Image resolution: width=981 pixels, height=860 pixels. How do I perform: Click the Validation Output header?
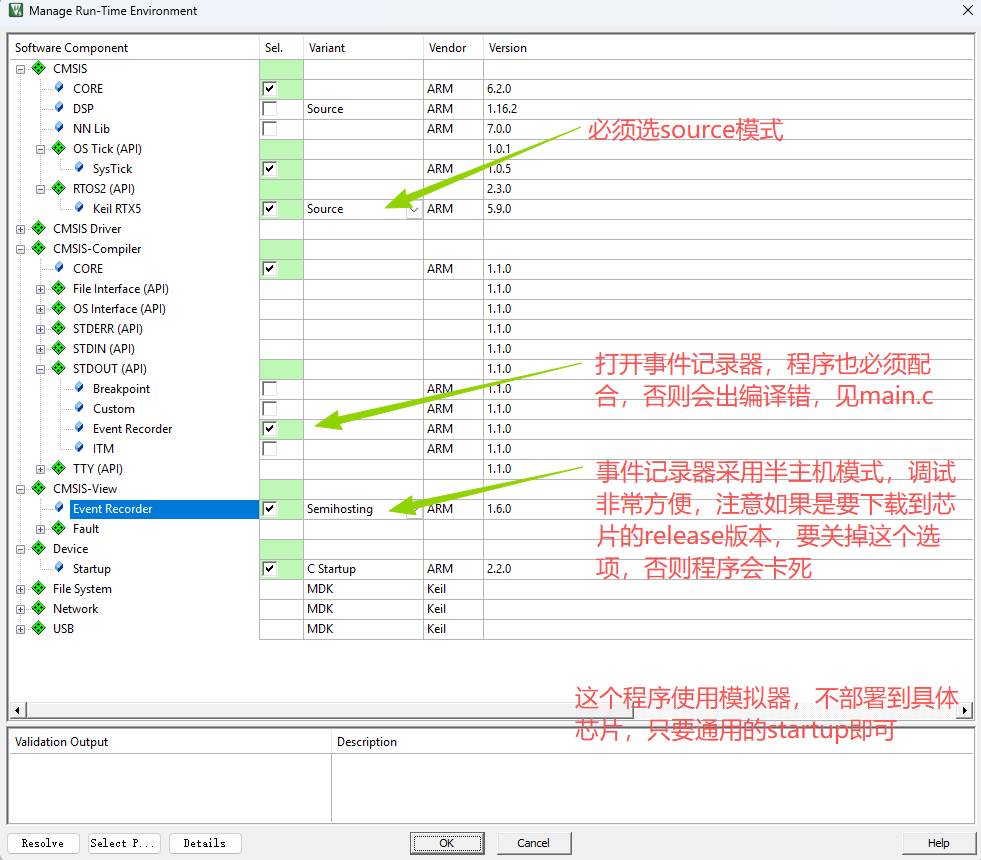pyautogui.click(x=170, y=742)
